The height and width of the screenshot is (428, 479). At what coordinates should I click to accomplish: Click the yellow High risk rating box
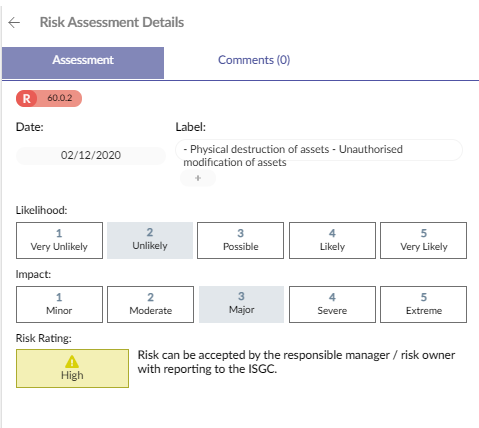72,368
